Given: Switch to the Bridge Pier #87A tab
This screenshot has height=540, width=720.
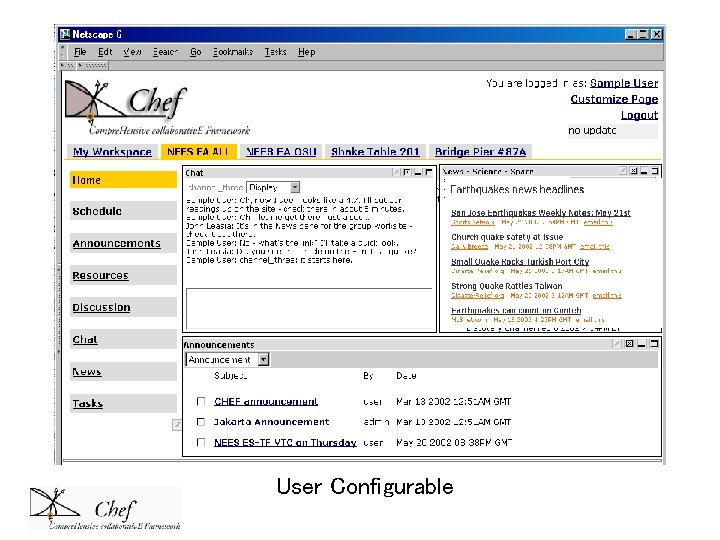Looking at the screenshot, I should (x=480, y=152).
